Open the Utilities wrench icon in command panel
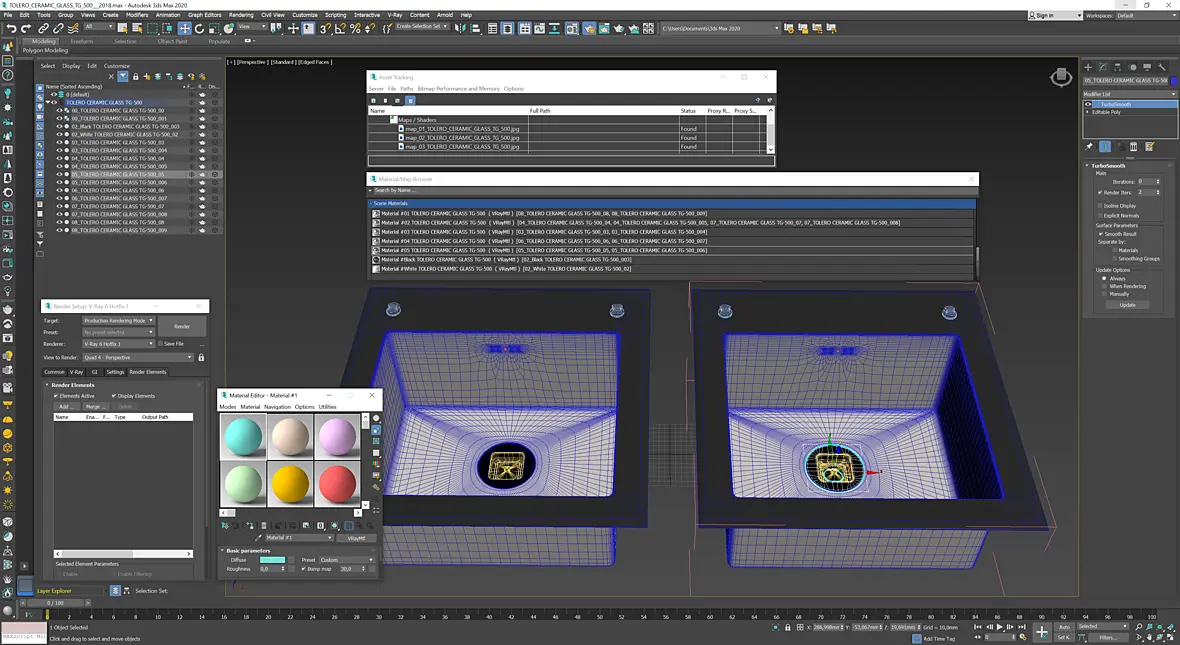 1161,67
